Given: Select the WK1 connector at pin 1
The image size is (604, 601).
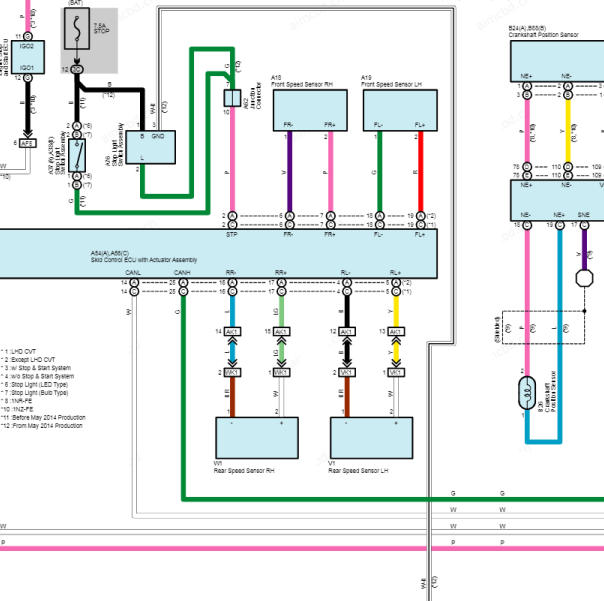Looking at the screenshot, I should (281, 373).
